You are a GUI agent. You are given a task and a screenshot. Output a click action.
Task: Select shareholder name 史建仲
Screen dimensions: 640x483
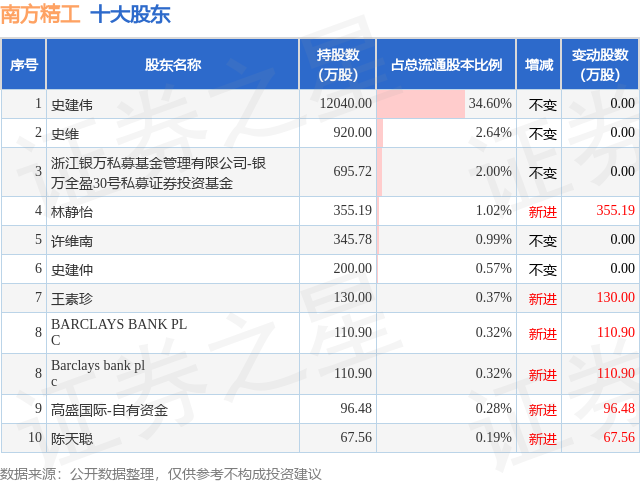click(x=72, y=270)
